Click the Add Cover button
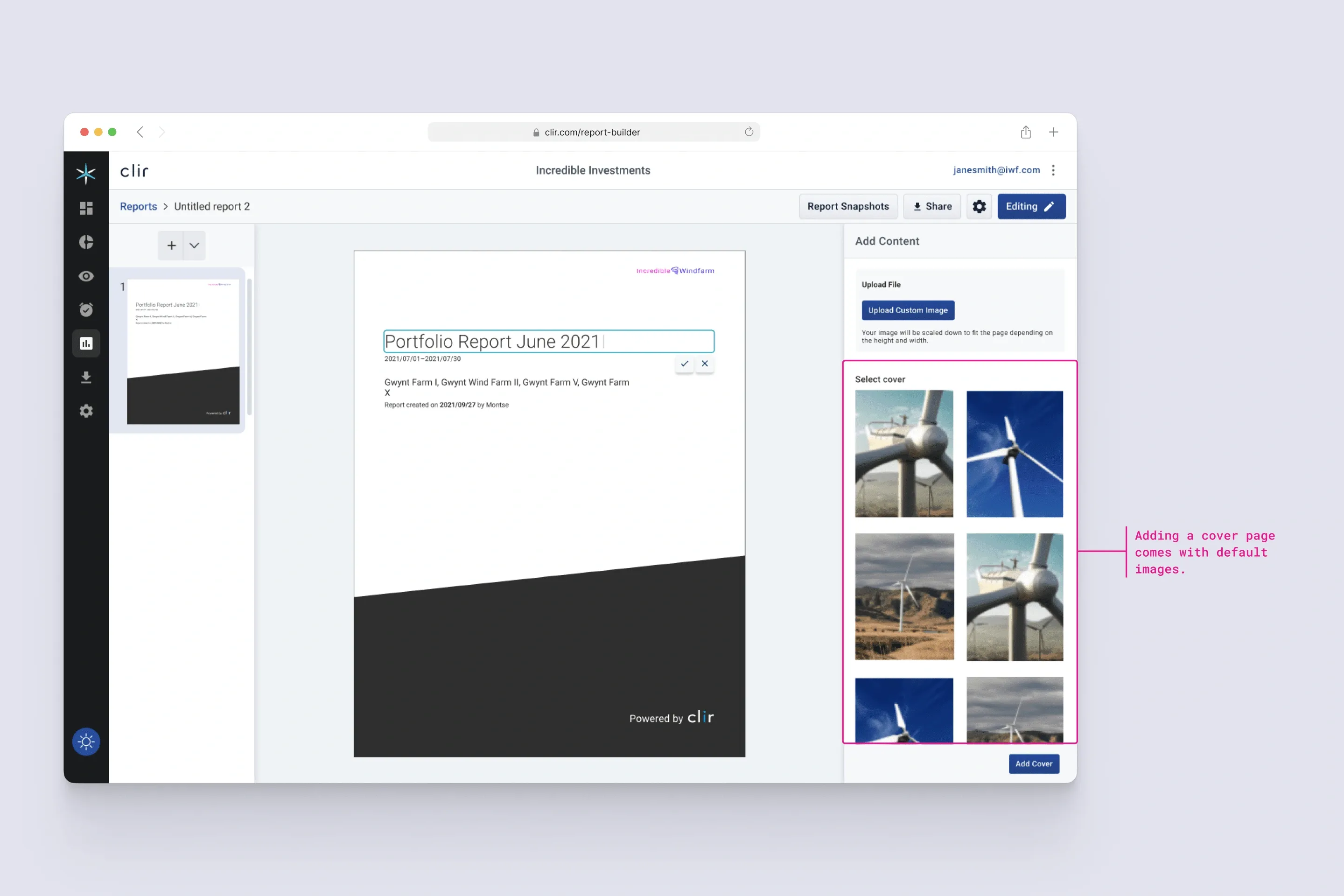The width and height of the screenshot is (1344, 896). tap(1033, 763)
